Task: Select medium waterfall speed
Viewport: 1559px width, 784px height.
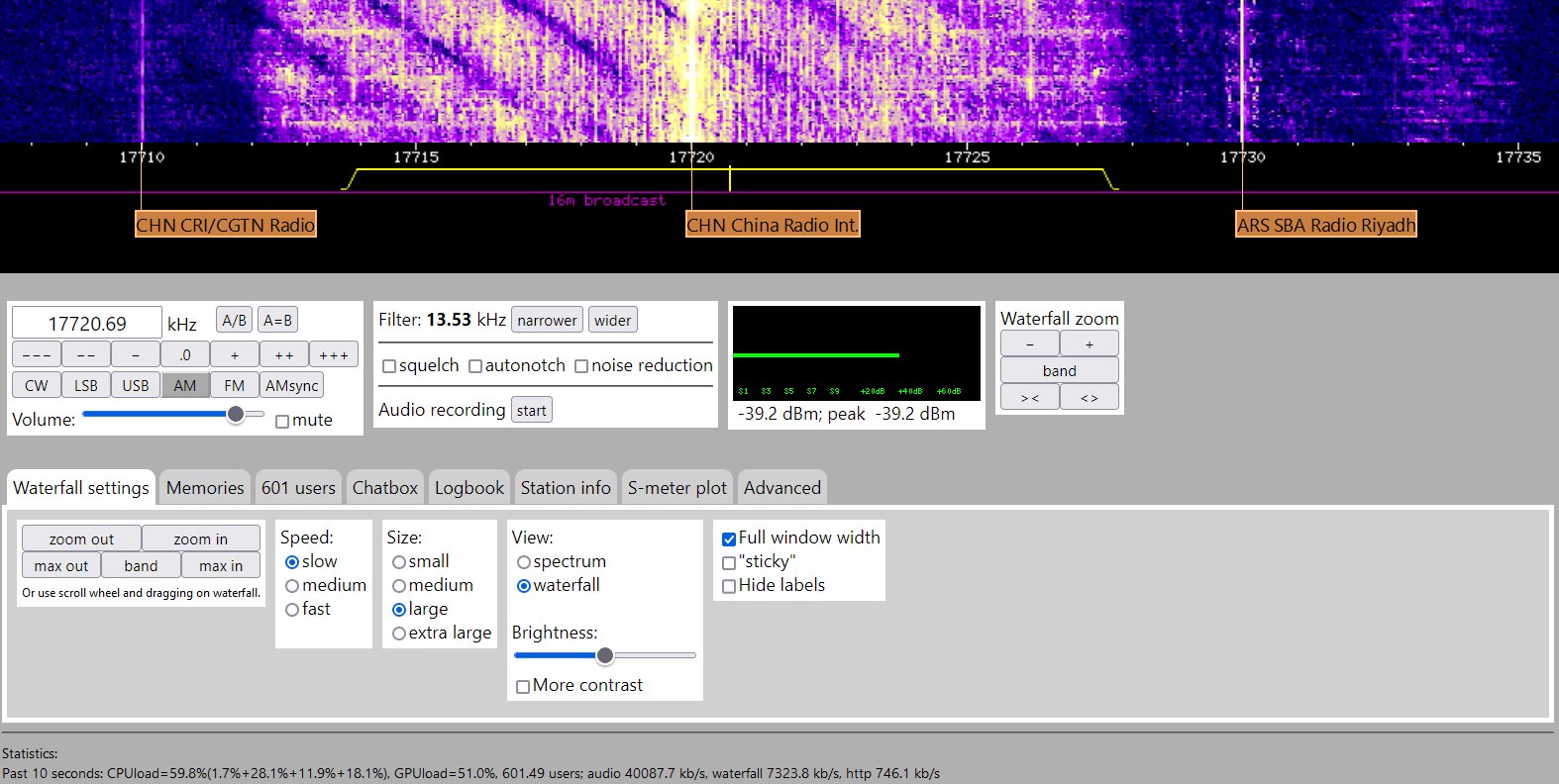Action: coord(292,586)
